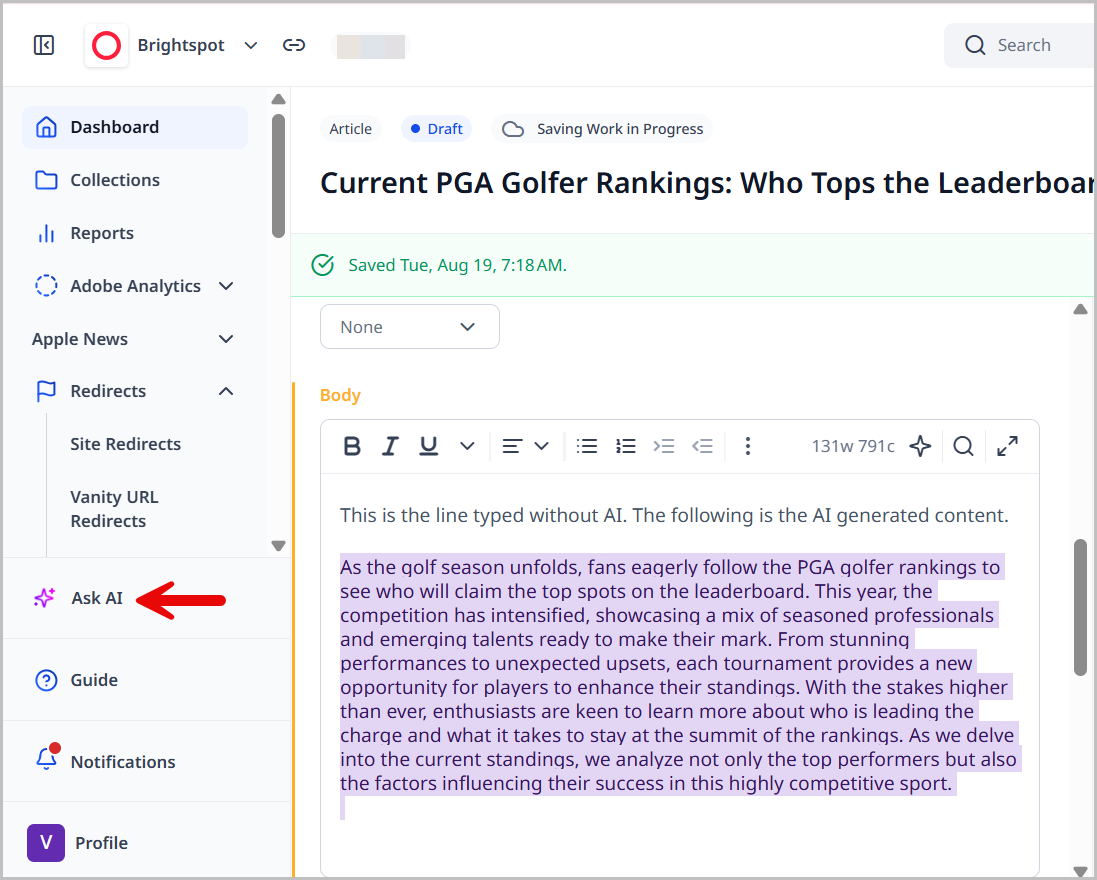Apply underline formatting in Body toolbar
The image size is (1097, 880).
tap(429, 446)
